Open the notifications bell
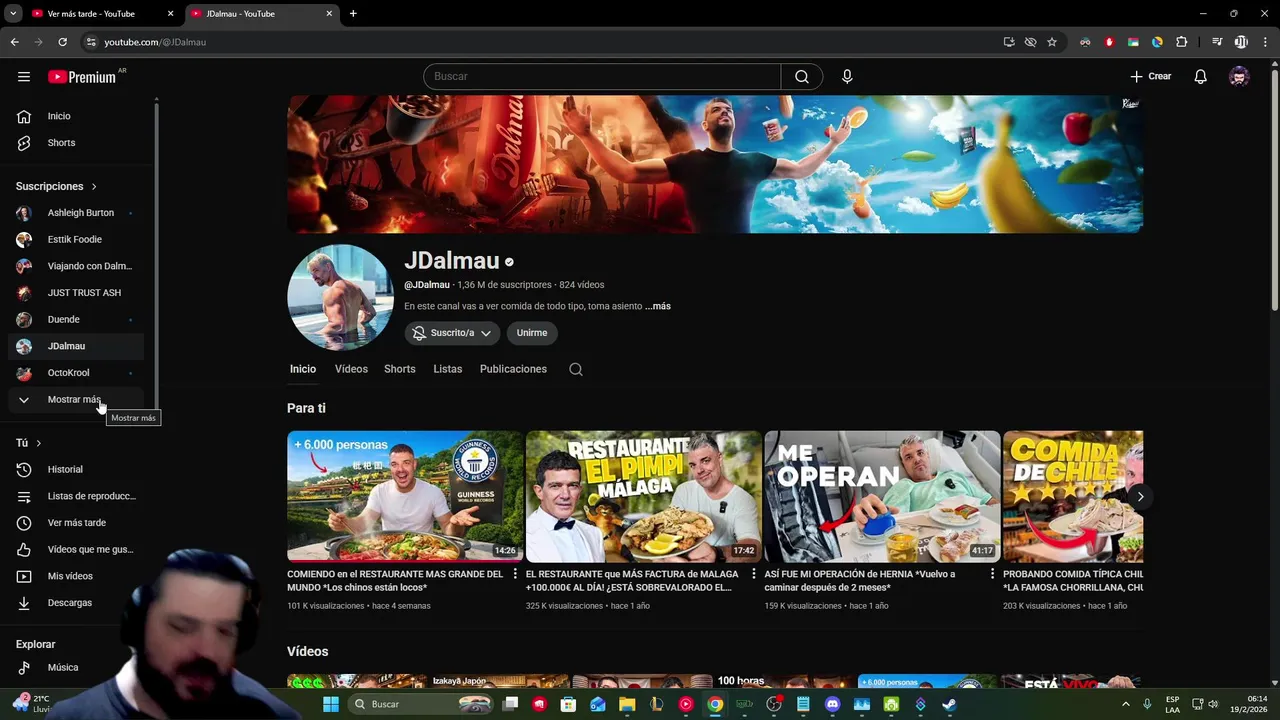The image size is (1280, 720). click(1200, 76)
